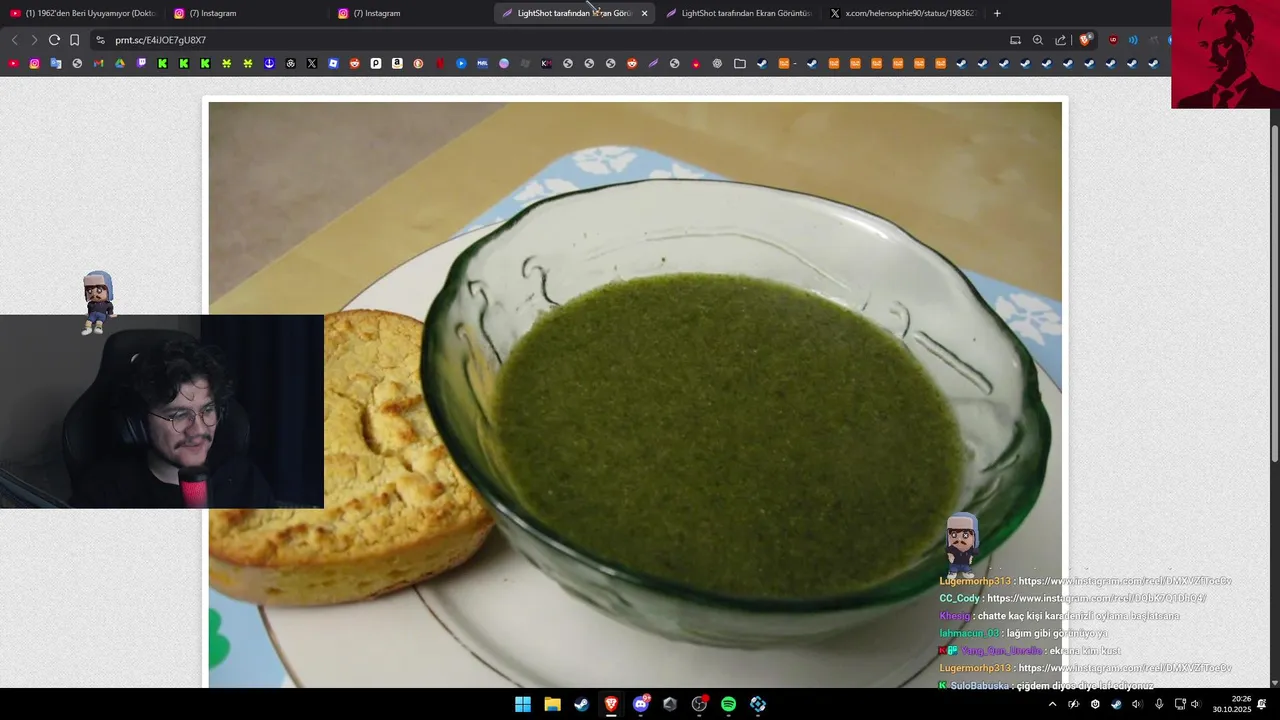Open DuckDuckGo bookmark icon
Screen dimensions: 1280x720
[x=418, y=64]
